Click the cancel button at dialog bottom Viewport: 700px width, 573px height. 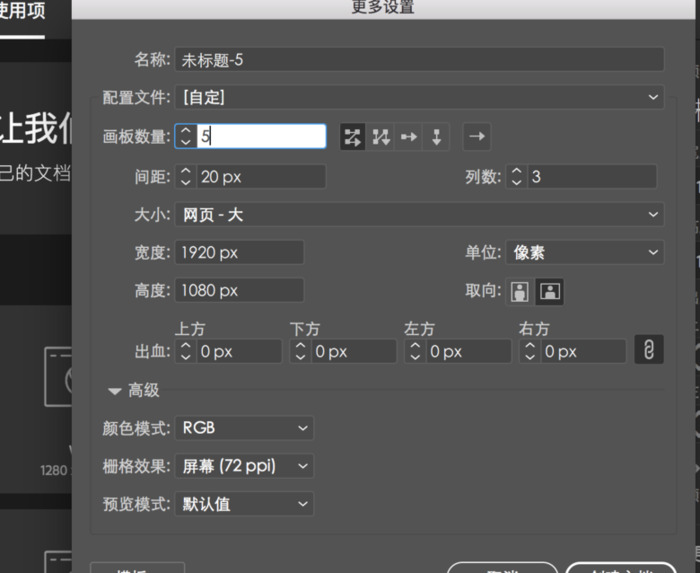[503, 568]
